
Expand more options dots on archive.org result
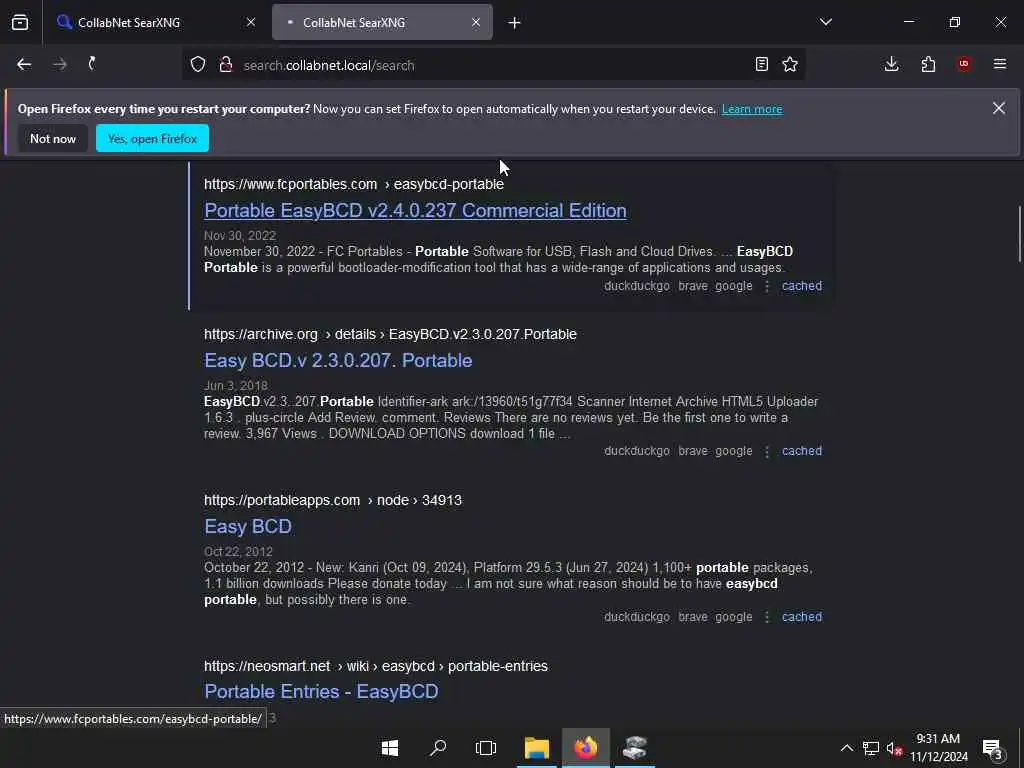click(x=767, y=451)
